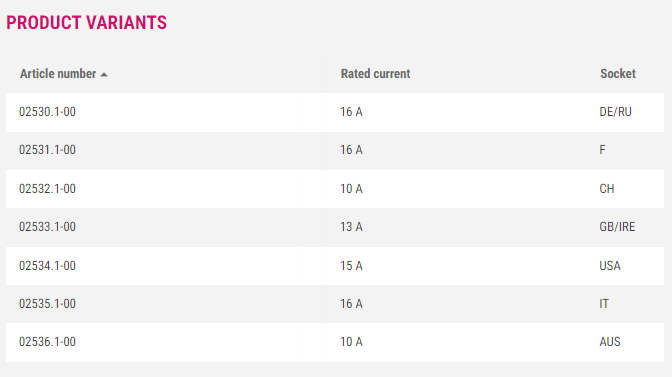
Task: Select article number 02533.1-00
Action: click(47, 227)
